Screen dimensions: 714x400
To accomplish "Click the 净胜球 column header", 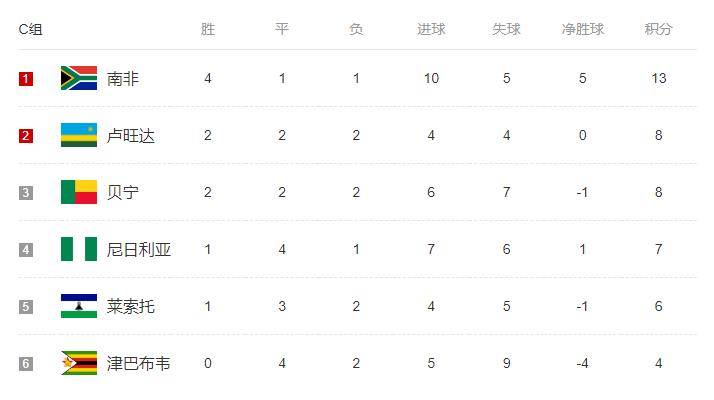I will tap(582, 29).
